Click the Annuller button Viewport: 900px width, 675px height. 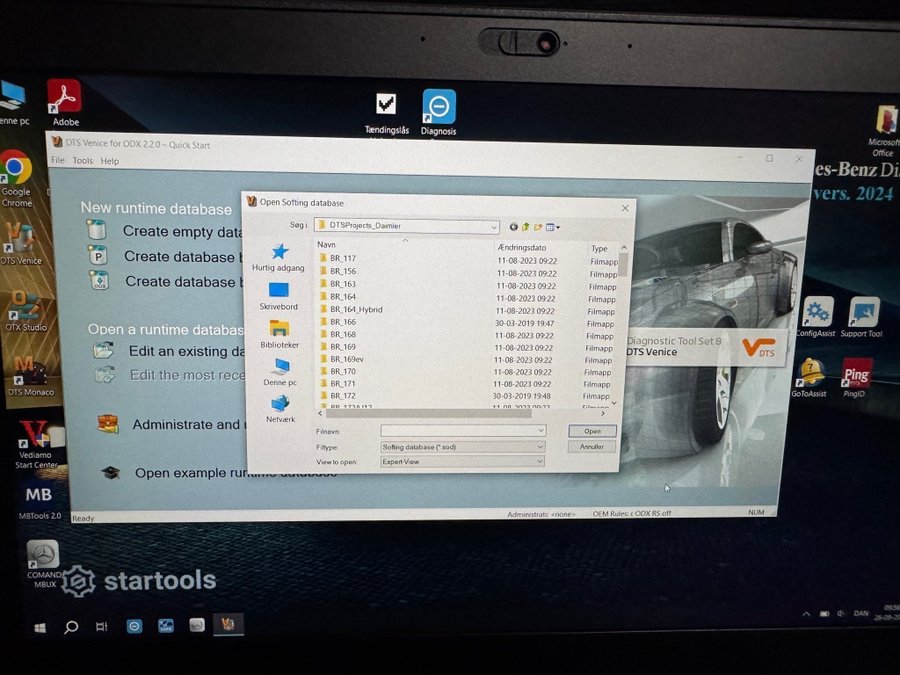pyautogui.click(x=592, y=447)
